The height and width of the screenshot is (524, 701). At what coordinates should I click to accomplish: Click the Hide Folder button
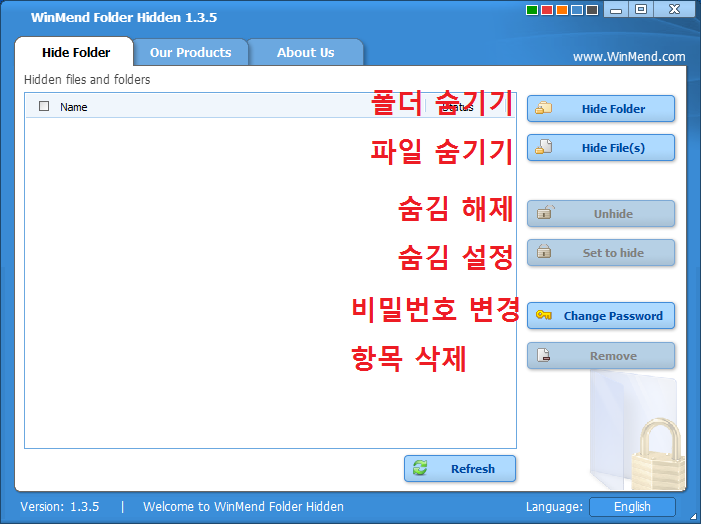point(600,109)
